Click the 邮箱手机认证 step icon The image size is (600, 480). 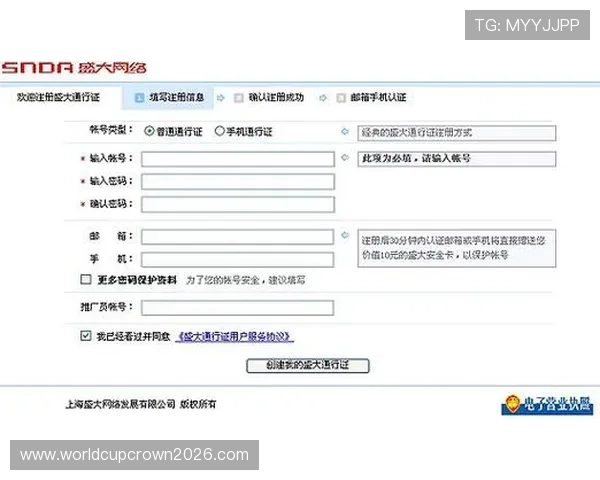tap(341, 98)
